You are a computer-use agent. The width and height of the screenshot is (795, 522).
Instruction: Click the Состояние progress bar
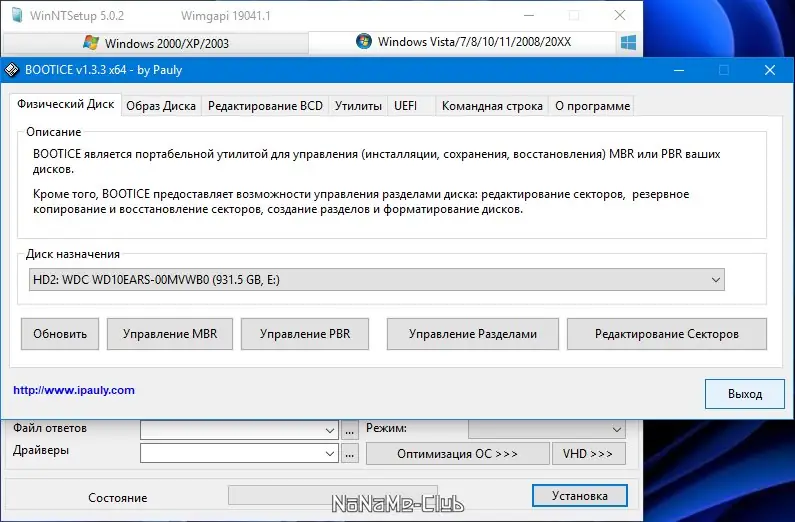333,495
